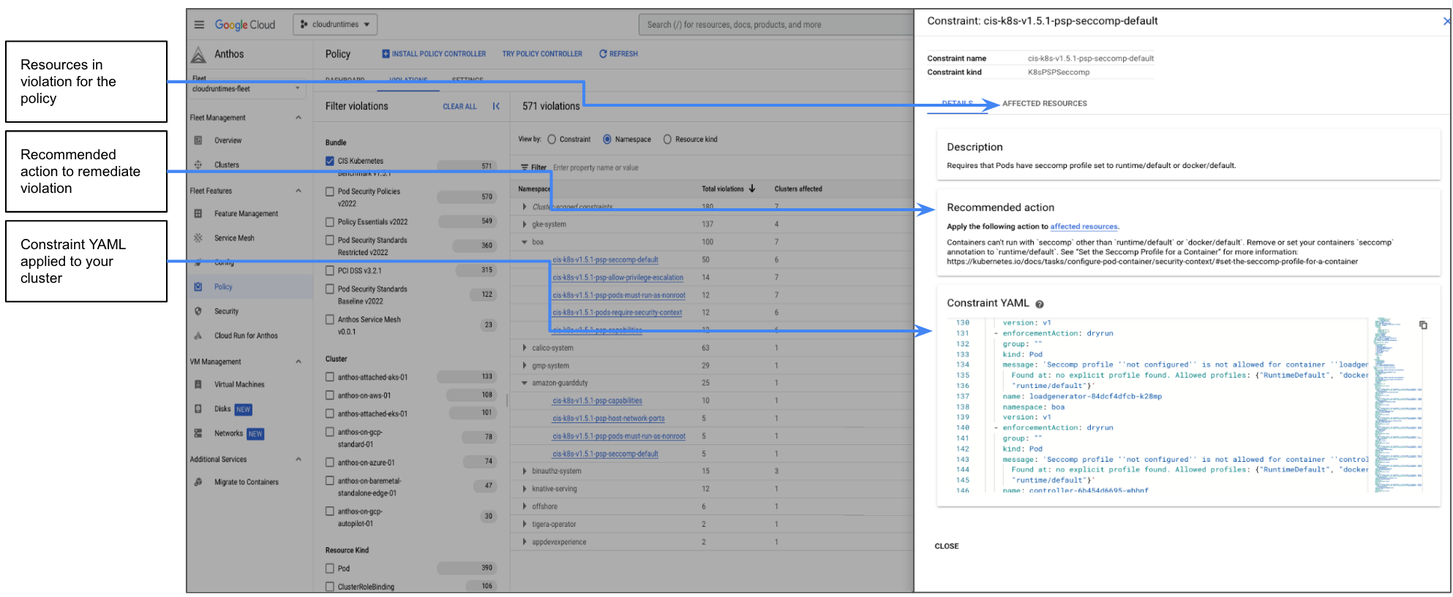The image size is (1453, 597).
Task: Check the CIS Kubernetes Benchmark bundle
Action: [330, 161]
